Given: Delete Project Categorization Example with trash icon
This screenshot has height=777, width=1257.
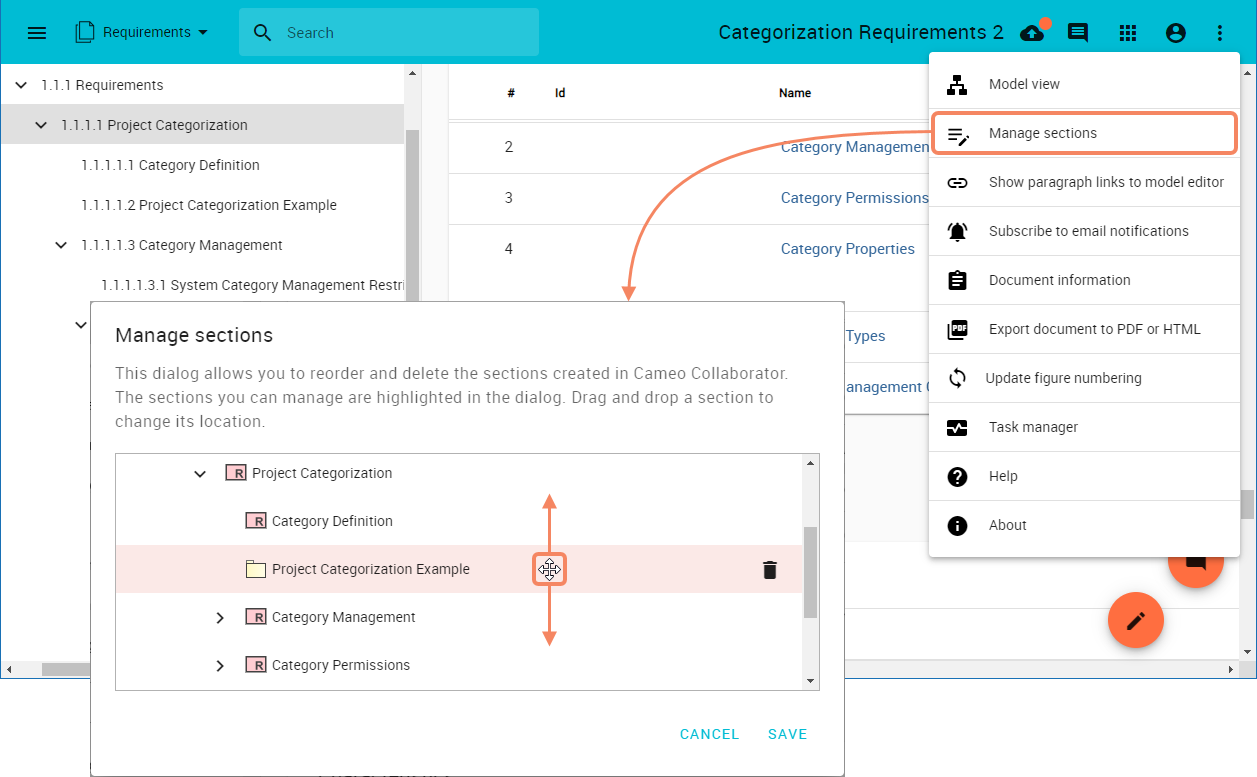Looking at the screenshot, I should click(769, 570).
